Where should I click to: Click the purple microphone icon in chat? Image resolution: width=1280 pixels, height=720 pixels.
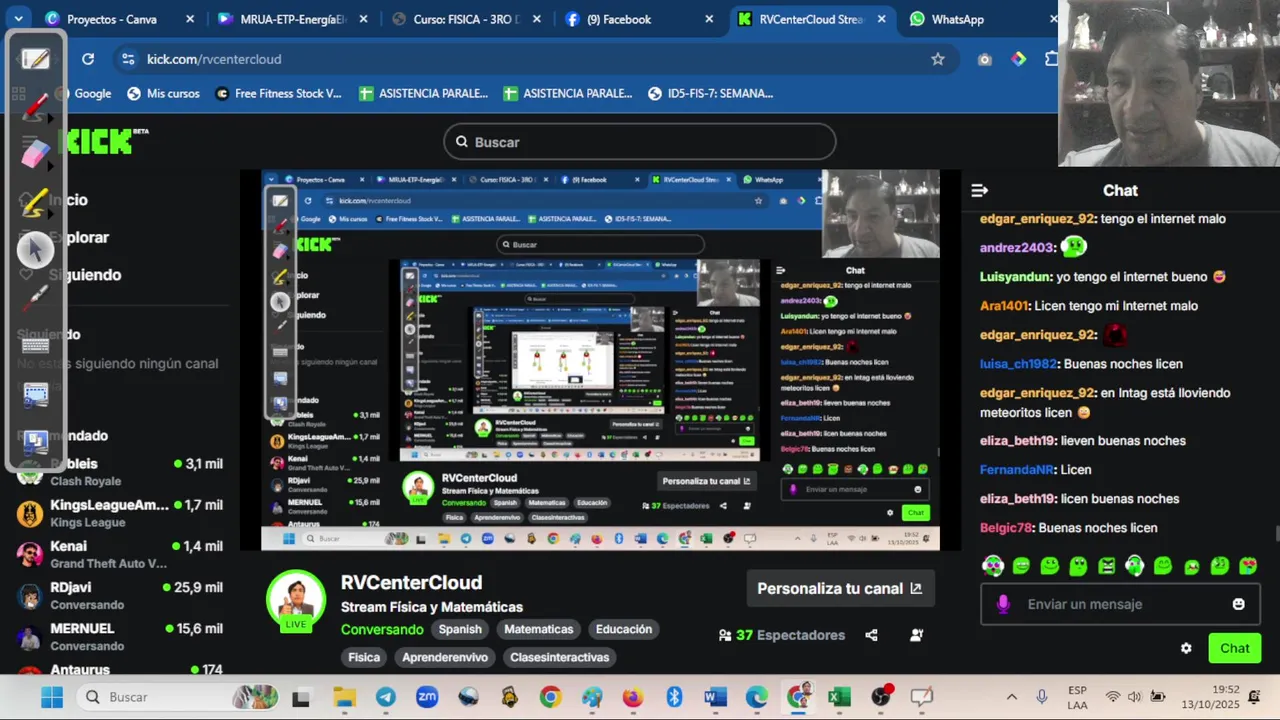click(1004, 604)
